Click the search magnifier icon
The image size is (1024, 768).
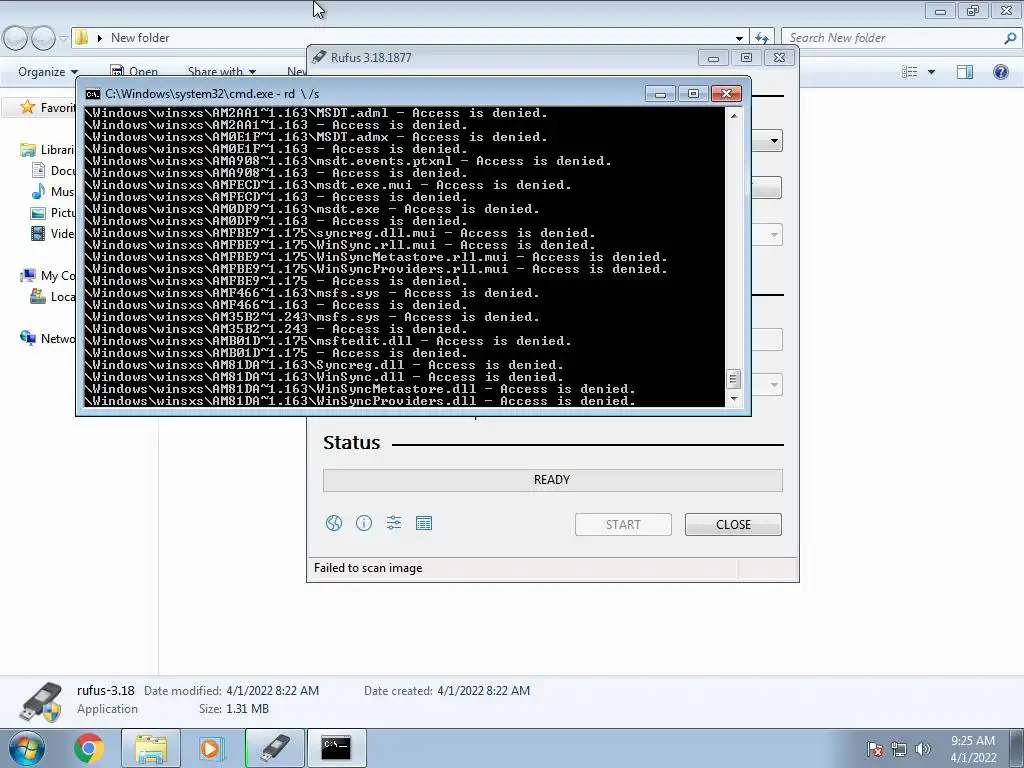1010,38
